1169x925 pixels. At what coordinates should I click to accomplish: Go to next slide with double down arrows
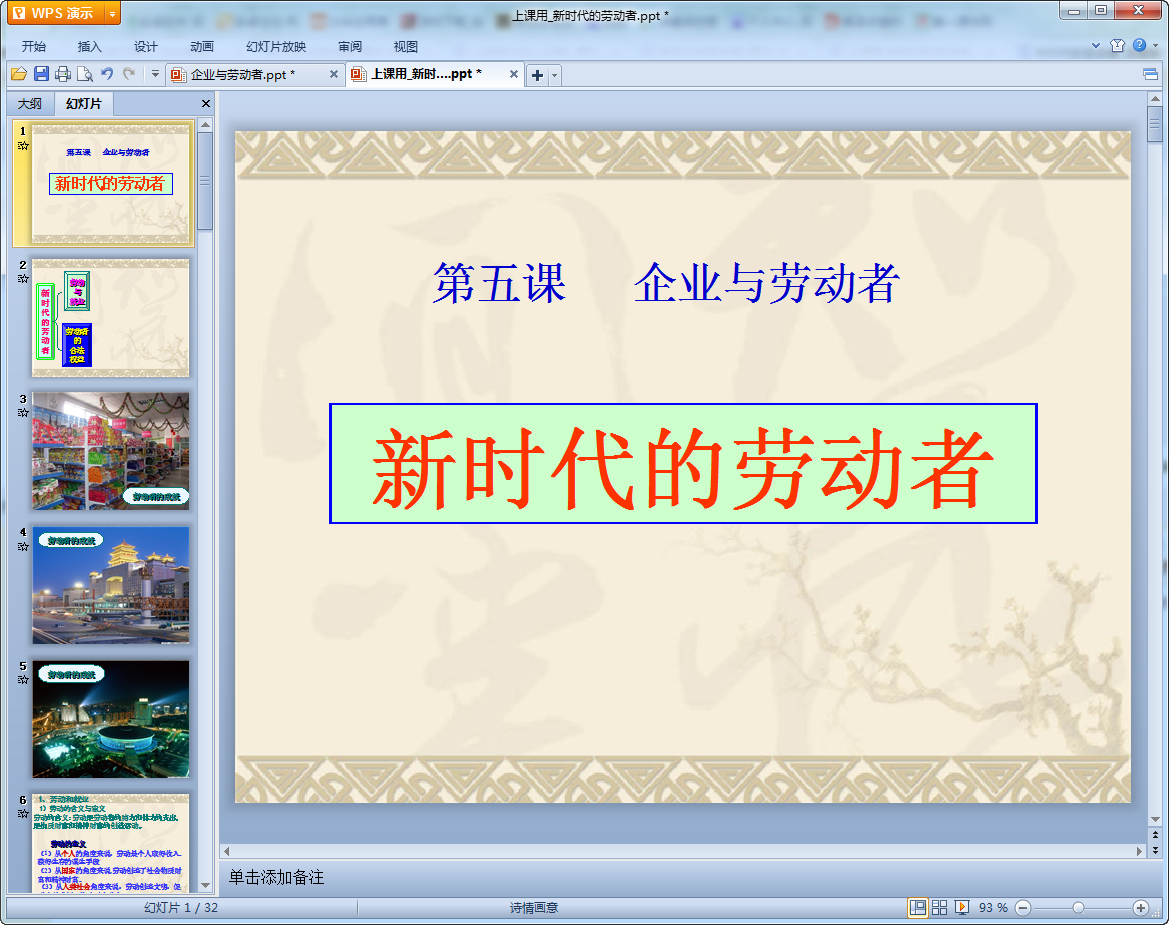pyautogui.click(x=1155, y=850)
